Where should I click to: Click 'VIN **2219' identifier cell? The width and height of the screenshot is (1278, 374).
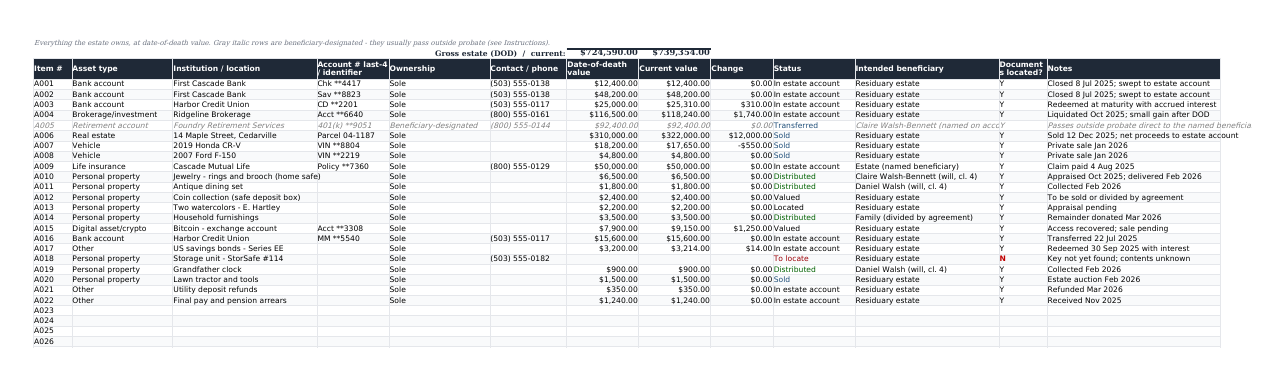pos(352,156)
